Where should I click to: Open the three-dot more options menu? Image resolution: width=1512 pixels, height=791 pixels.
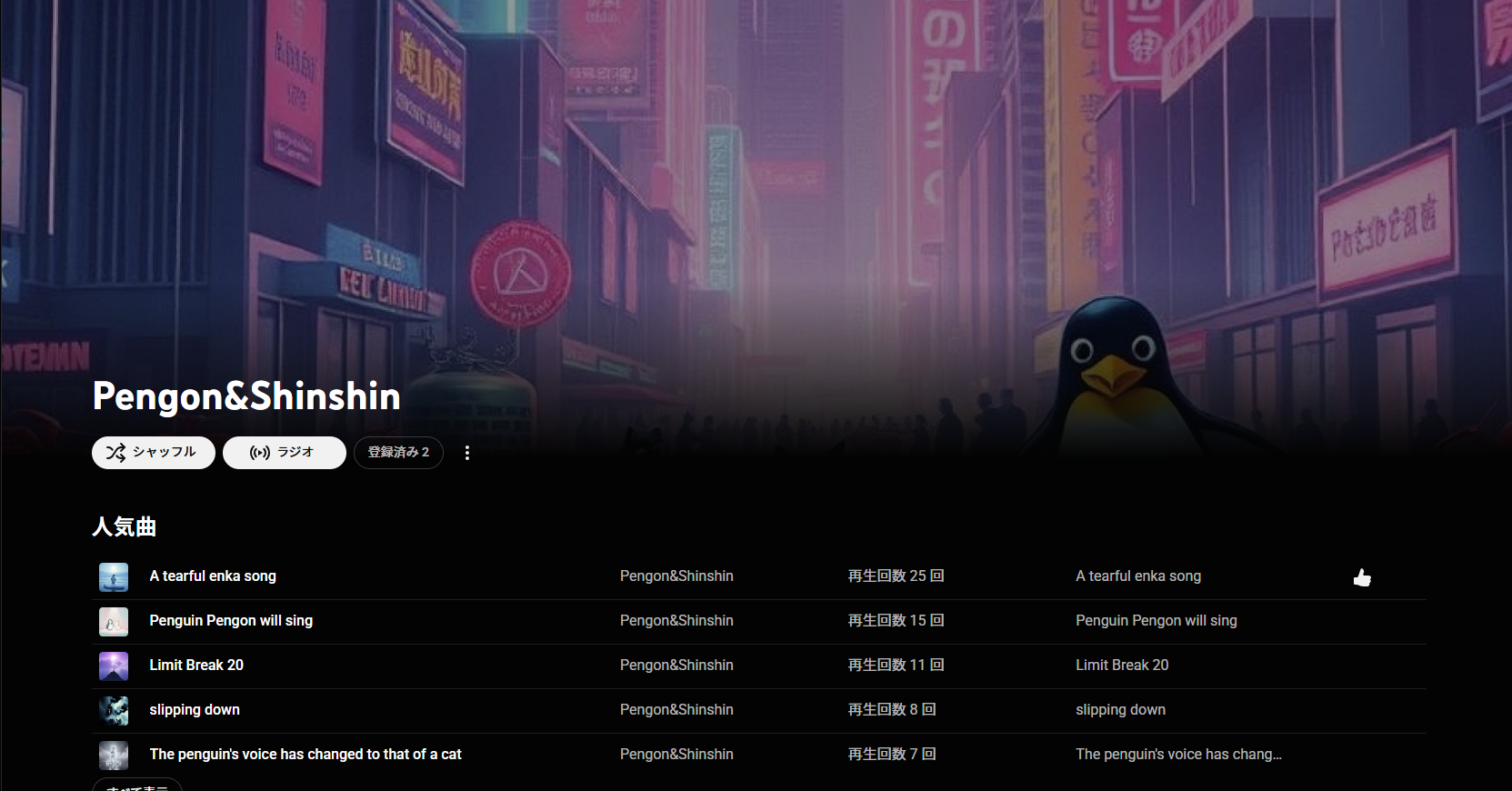[x=467, y=453]
